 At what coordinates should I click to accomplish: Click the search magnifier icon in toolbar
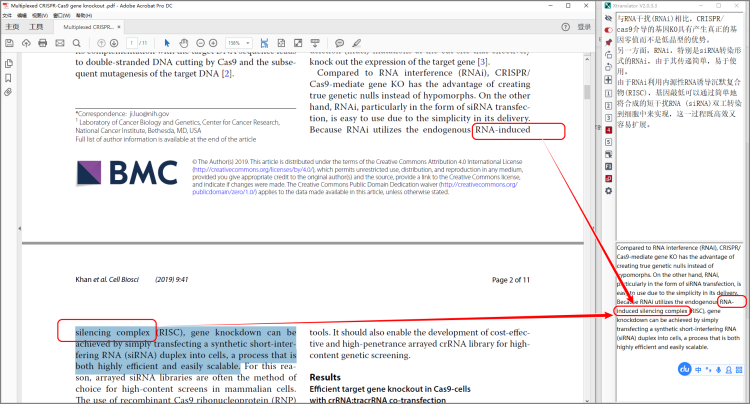coord(77,43)
